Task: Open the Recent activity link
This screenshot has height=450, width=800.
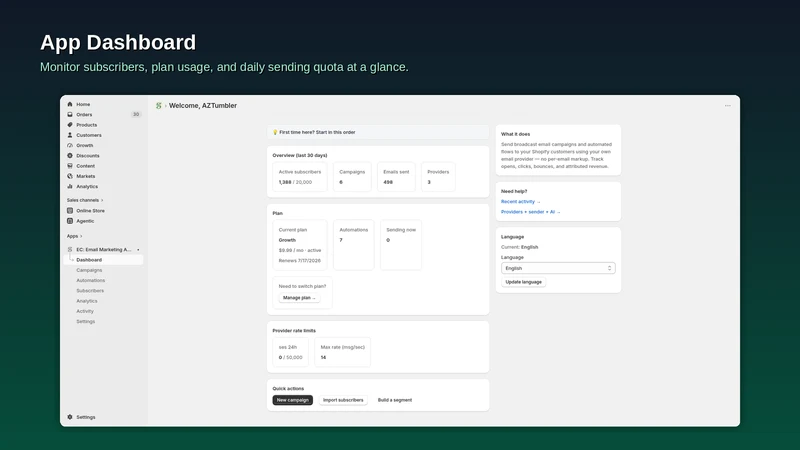Action: point(520,202)
